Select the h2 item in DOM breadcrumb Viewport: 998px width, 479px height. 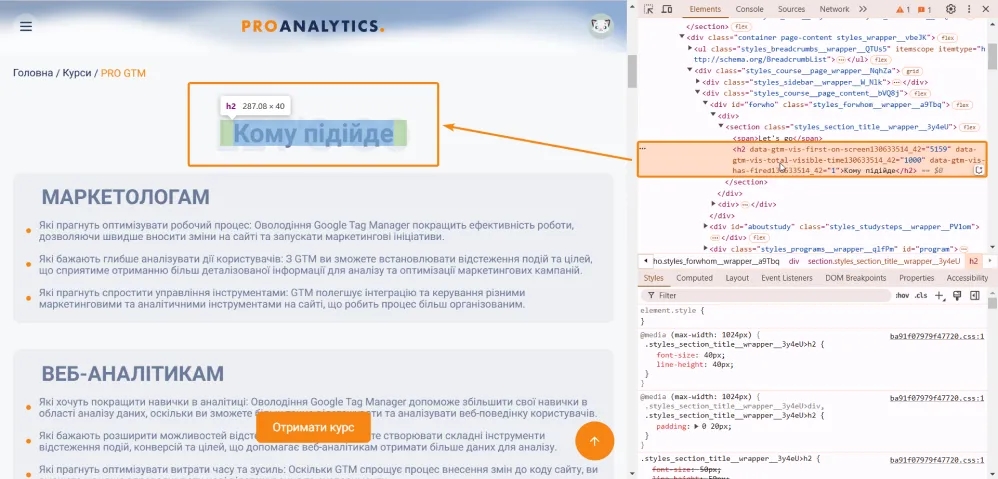(973, 261)
